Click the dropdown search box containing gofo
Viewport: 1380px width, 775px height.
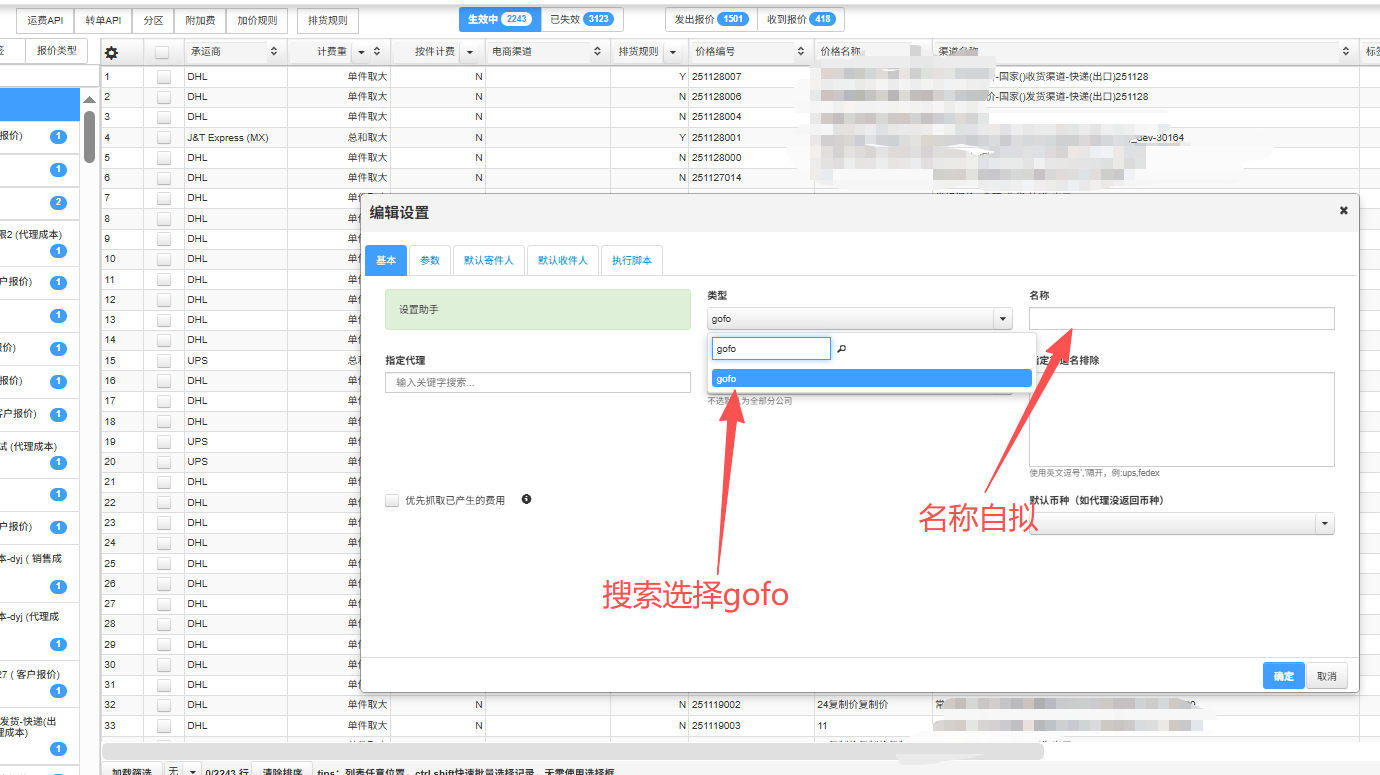pyautogui.click(x=771, y=348)
